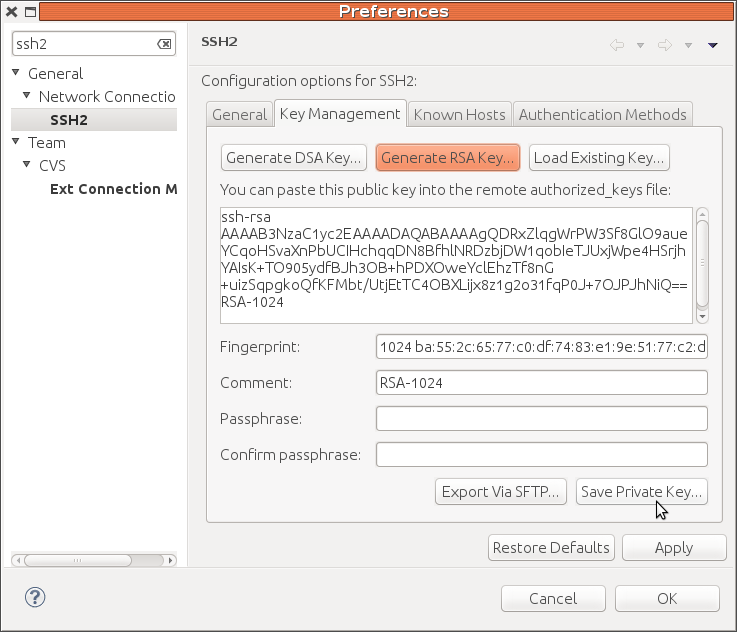Open the help question mark icon
Viewport: 737px width, 632px height.
click(35, 597)
